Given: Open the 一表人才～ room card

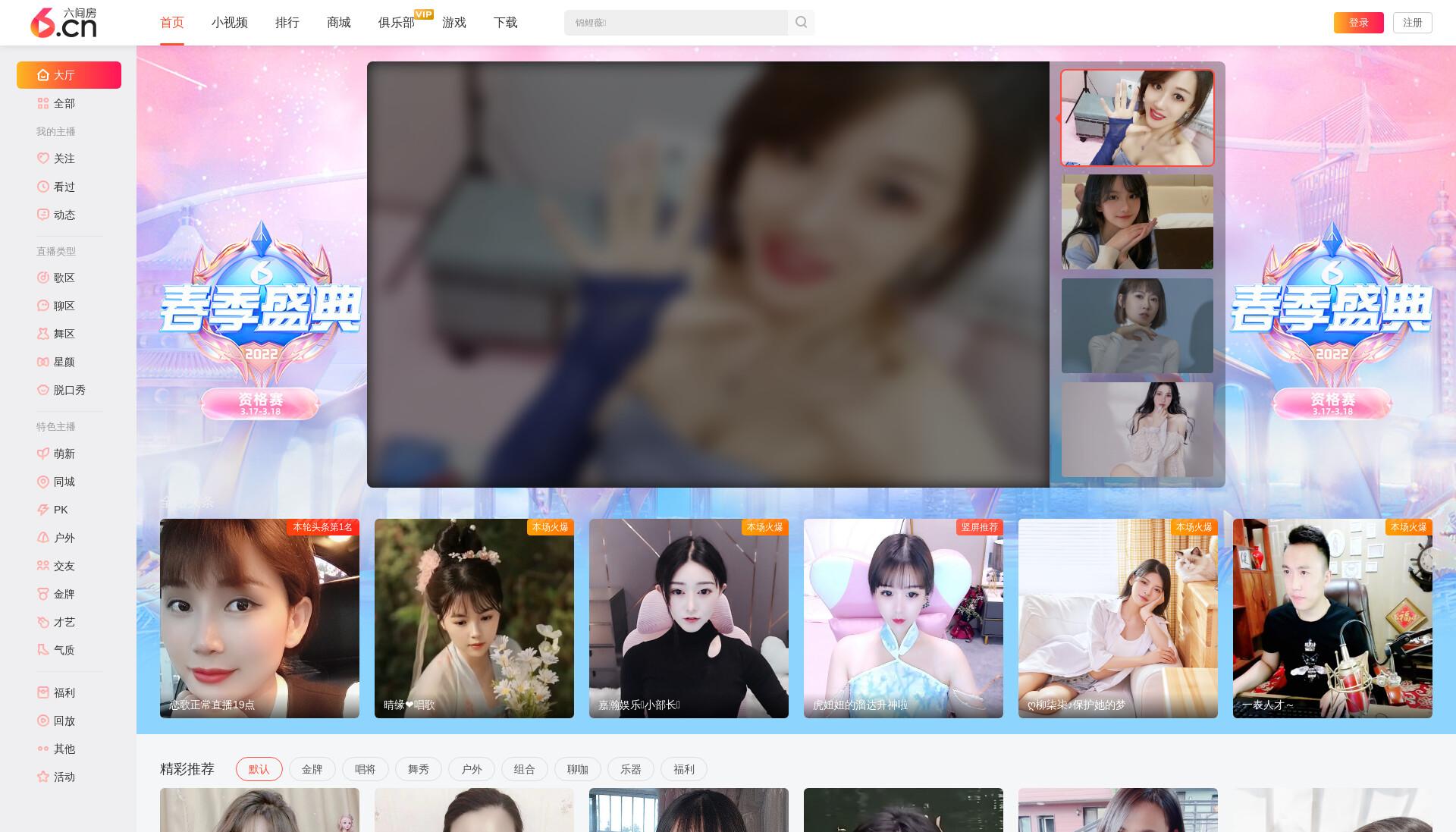Looking at the screenshot, I should [1332, 618].
